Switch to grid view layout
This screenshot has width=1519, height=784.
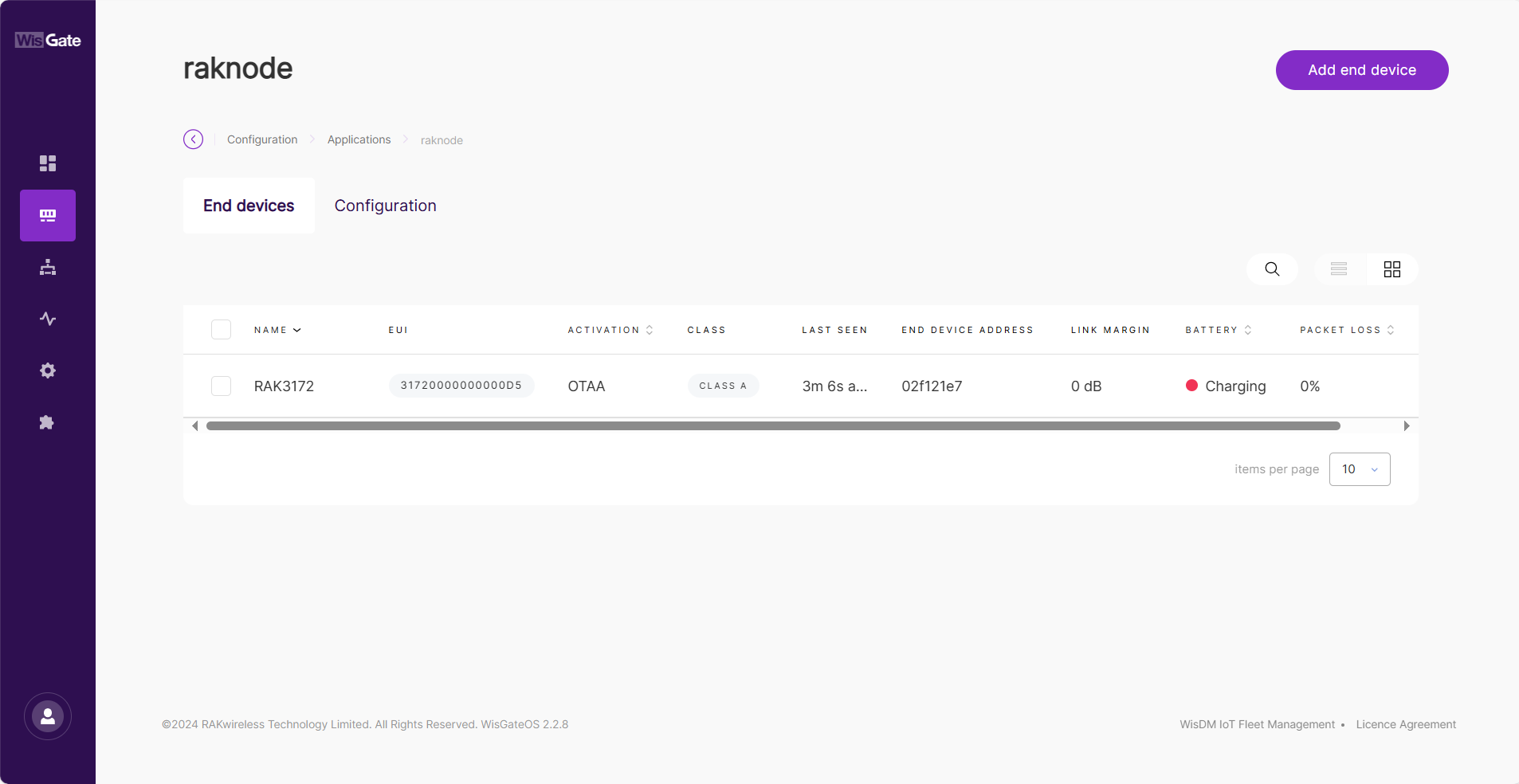(x=1392, y=269)
